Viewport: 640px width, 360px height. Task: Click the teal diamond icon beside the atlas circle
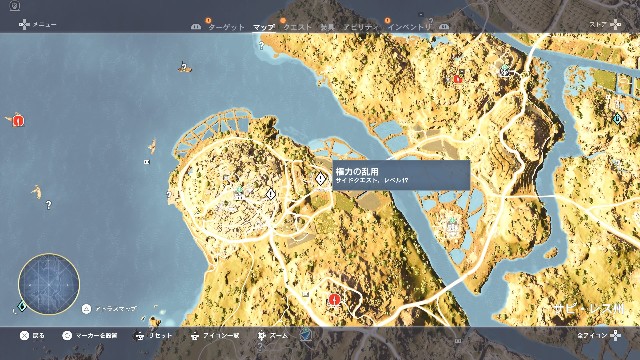point(22,306)
